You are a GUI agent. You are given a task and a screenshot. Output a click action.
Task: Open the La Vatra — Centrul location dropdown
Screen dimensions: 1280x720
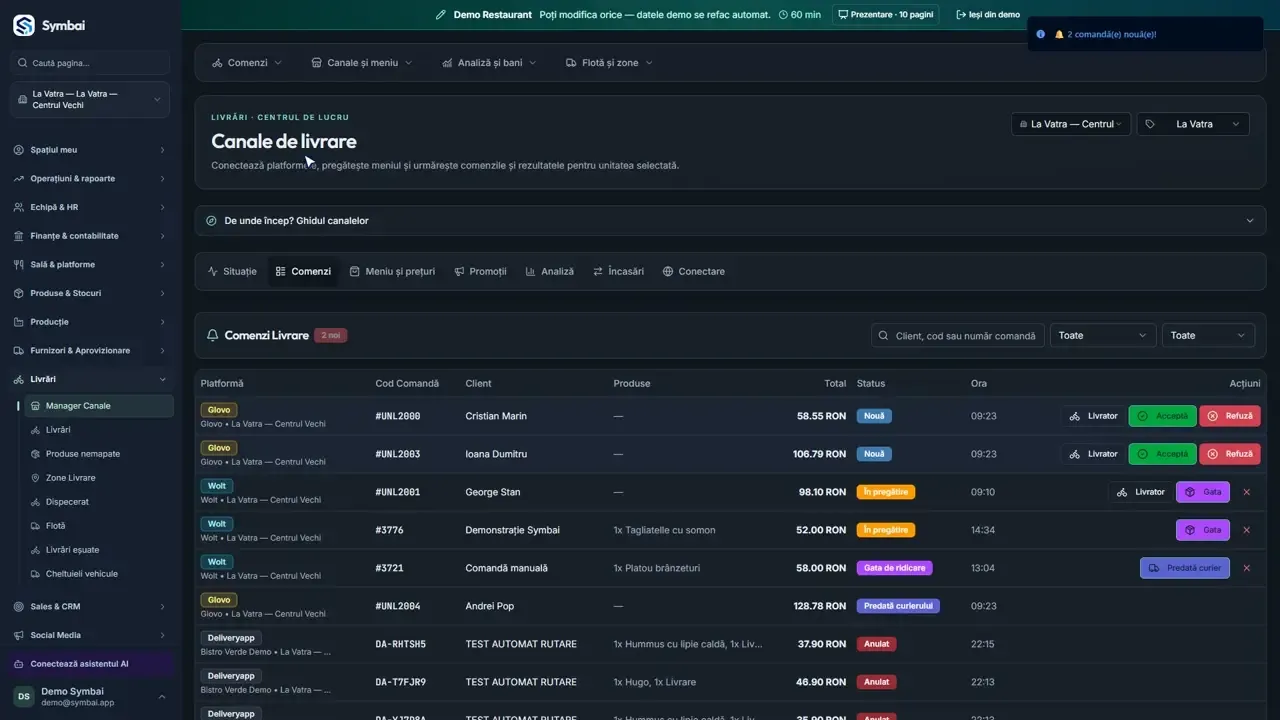point(1071,124)
